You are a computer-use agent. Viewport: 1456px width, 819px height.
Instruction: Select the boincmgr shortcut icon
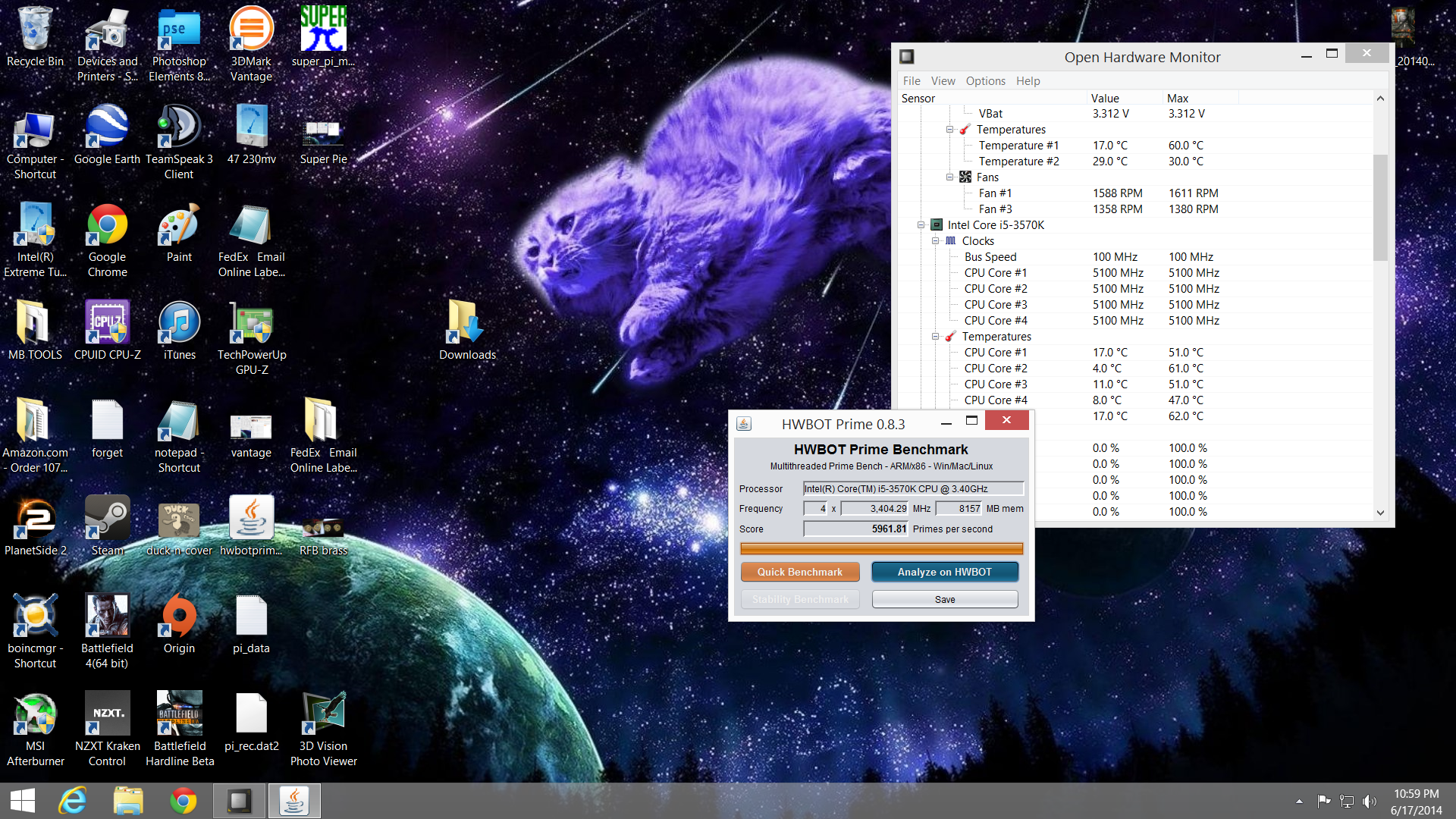pyautogui.click(x=35, y=631)
